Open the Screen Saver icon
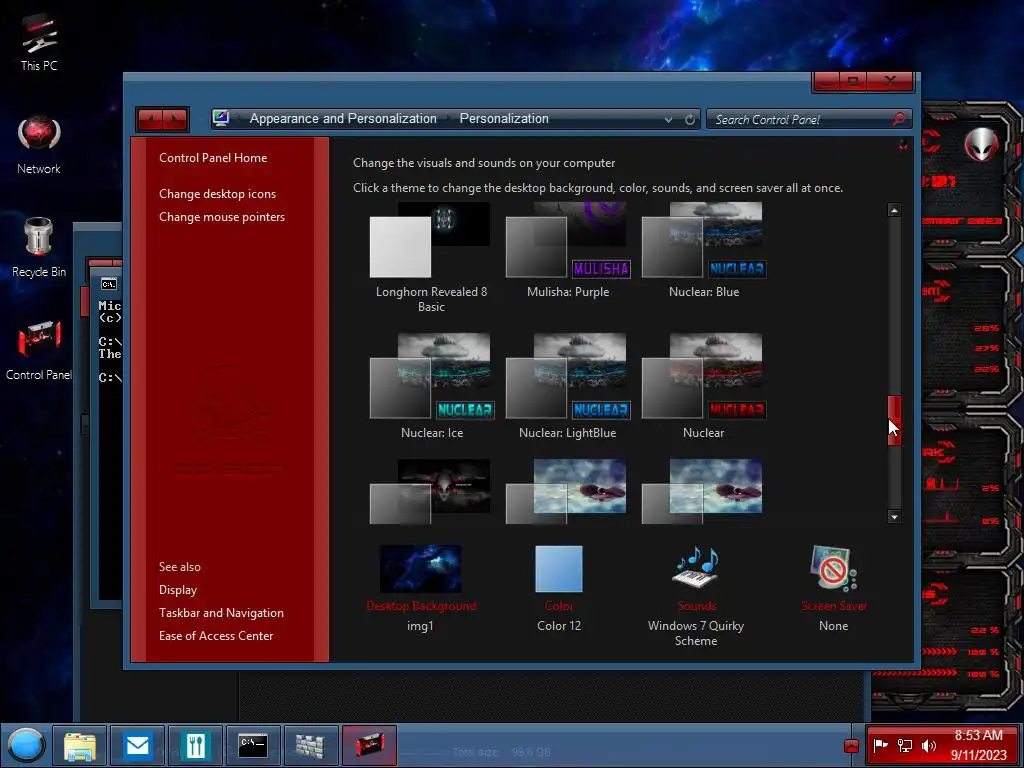Viewport: 1024px width, 768px height. (x=833, y=568)
